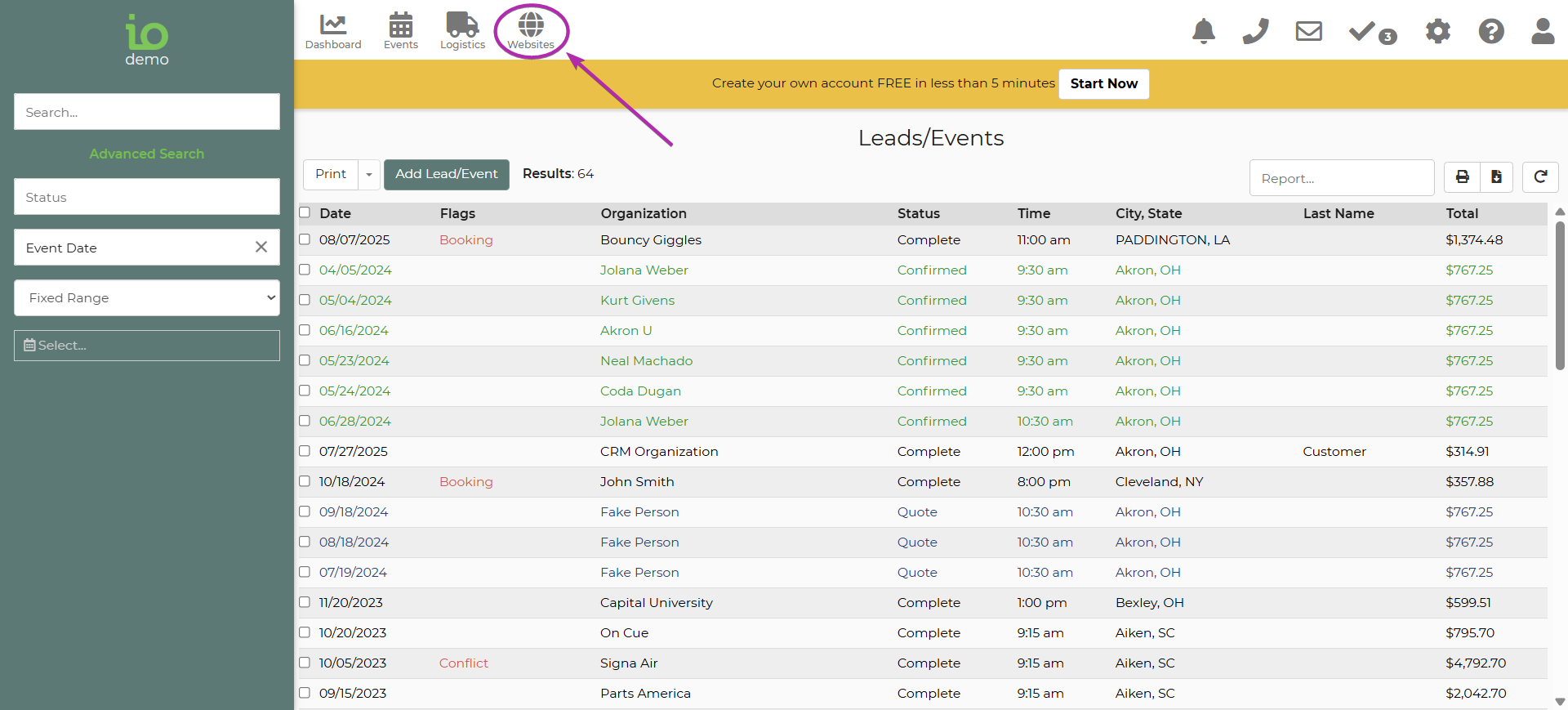Check the select-all checkbox in table header
The width and height of the screenshot is (1568, 710).
305,212
